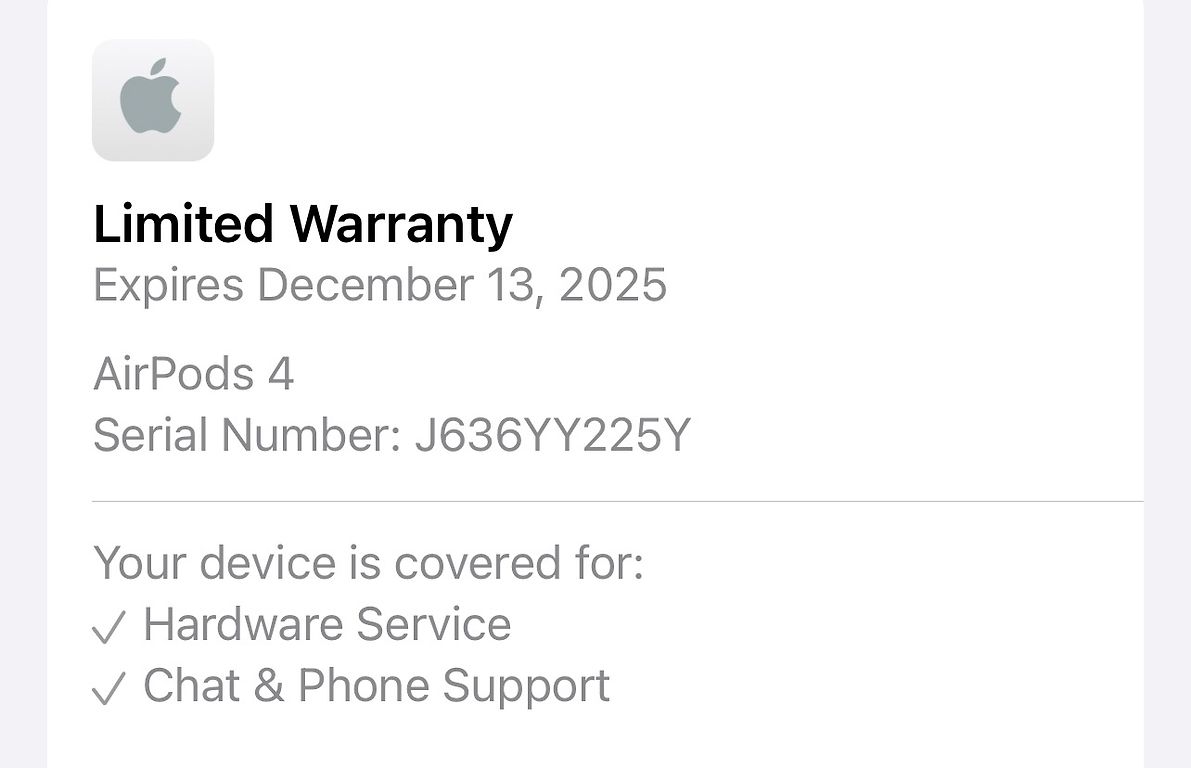Tap the Expires December 13, 2025 line
This screenshot has height=768, width=1191.
click(380, 286)
